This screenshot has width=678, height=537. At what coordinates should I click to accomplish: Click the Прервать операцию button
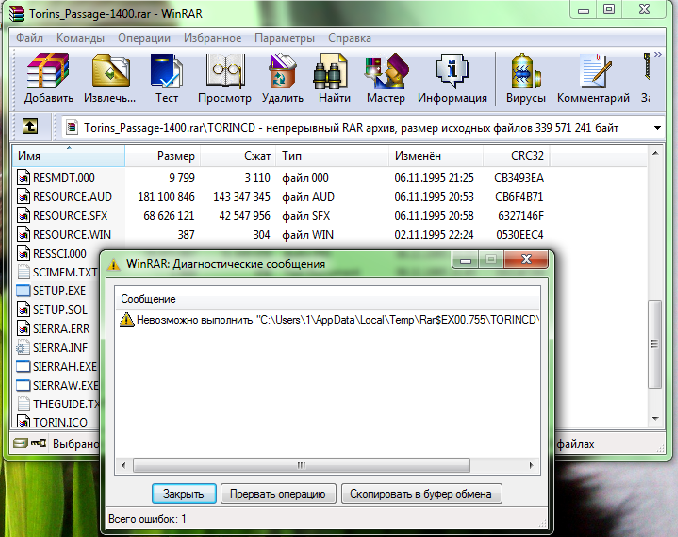point(278,494)
